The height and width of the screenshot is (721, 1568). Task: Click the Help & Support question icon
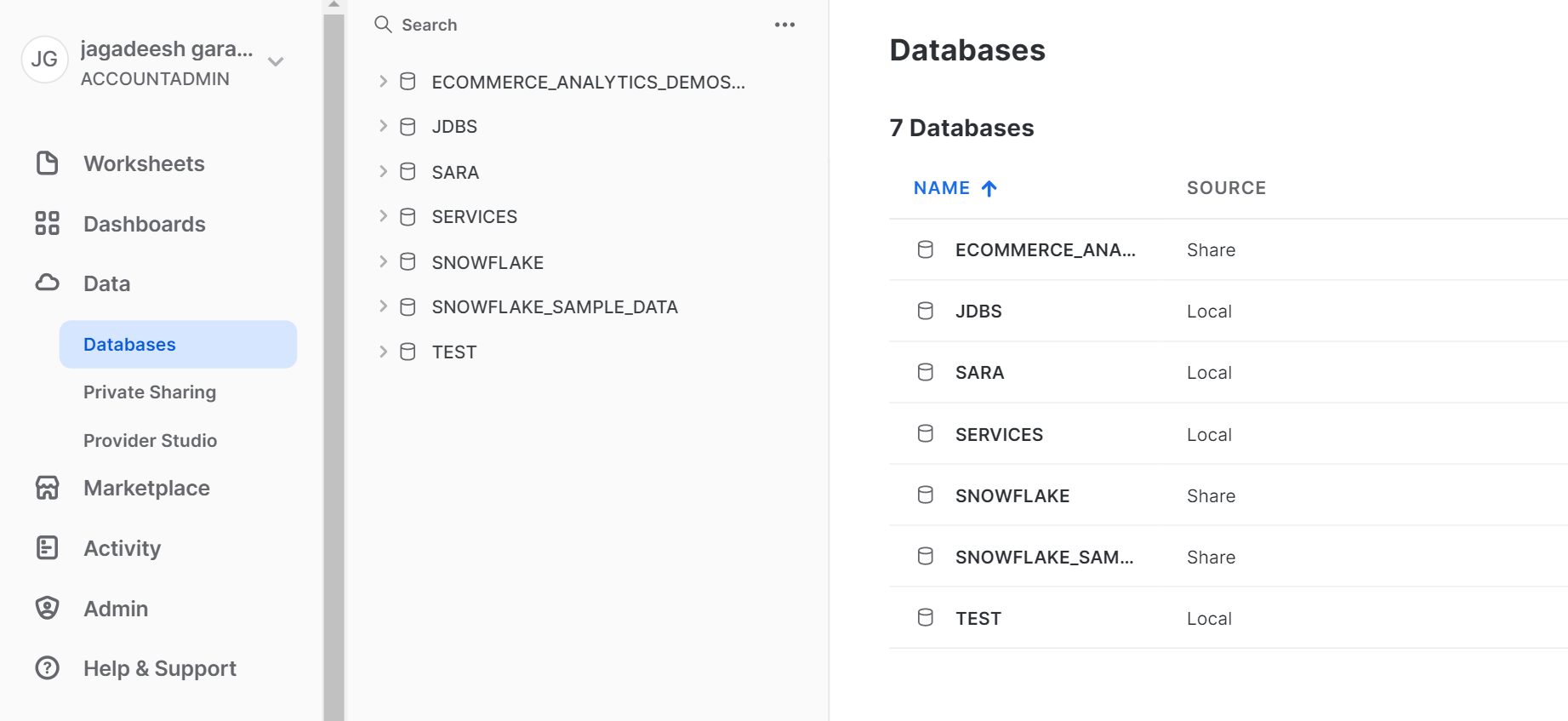point(48,668)
